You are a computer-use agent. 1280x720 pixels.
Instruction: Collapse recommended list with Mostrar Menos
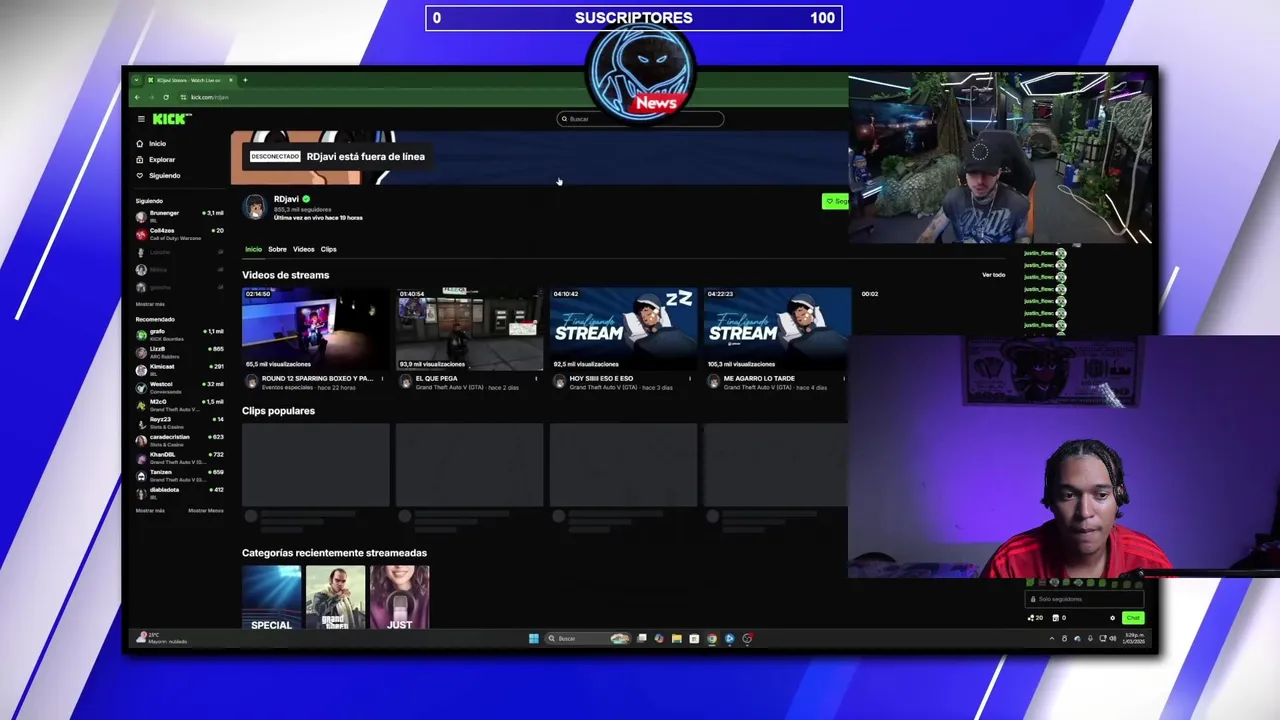point(206,511)
